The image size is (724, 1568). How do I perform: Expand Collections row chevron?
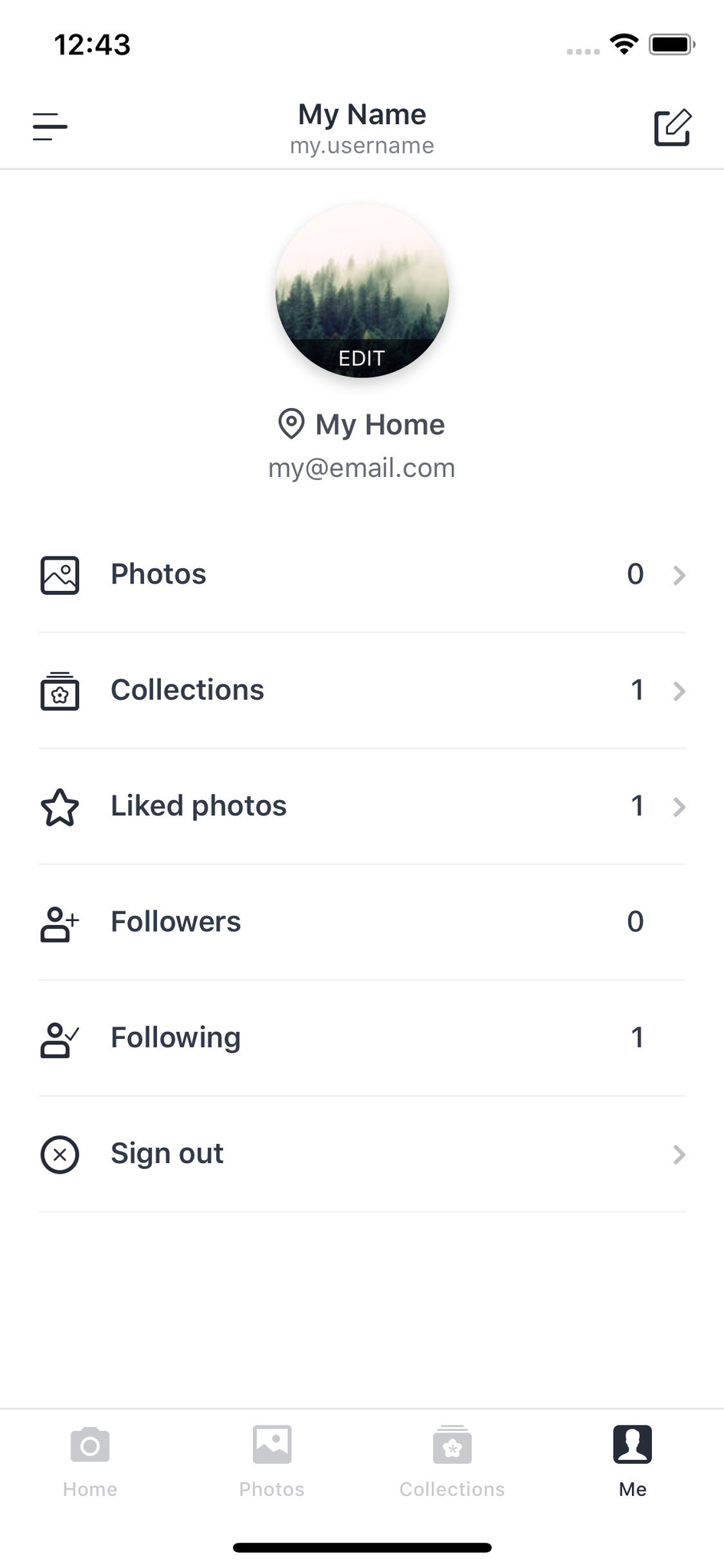point(679,691)
